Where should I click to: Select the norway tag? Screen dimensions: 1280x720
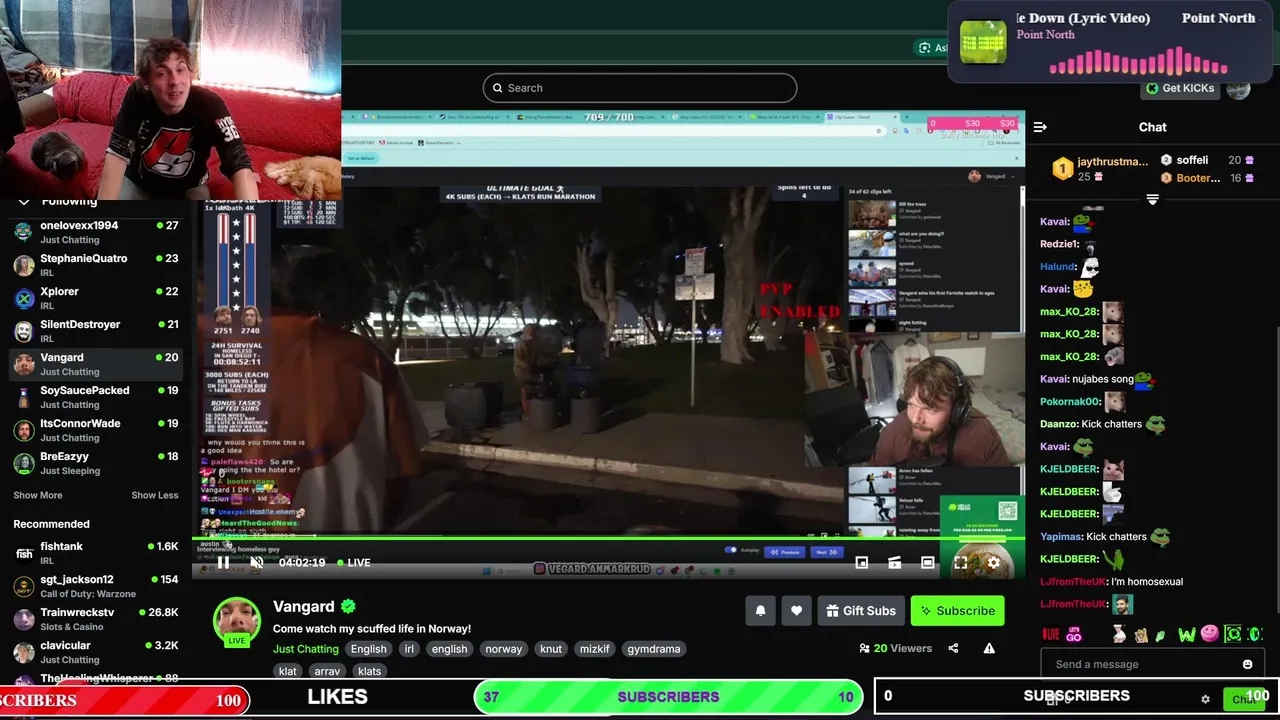pyautogui.click(x=503, y=649)
